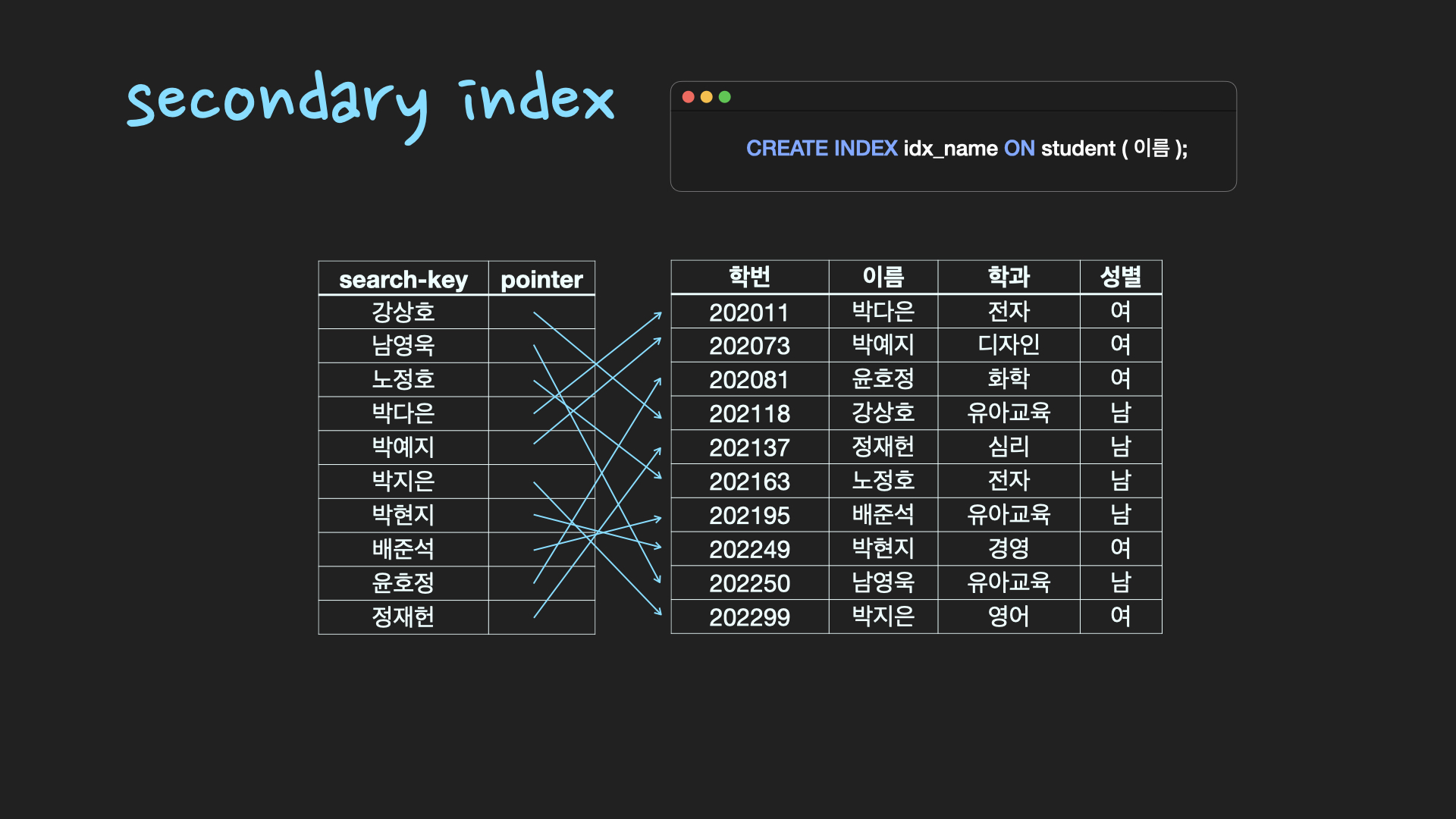Click the red window dot

[689, 97]
